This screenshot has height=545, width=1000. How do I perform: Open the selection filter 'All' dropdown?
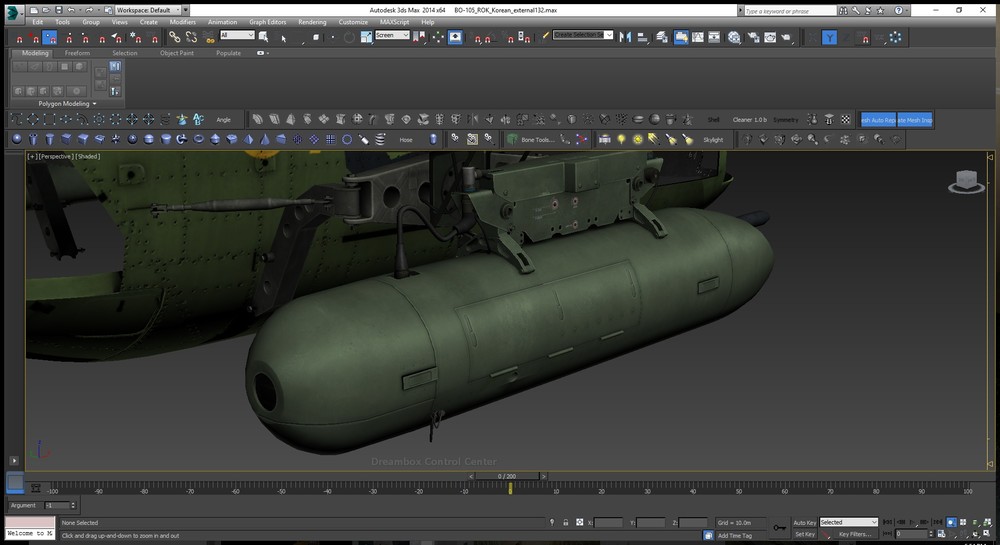(237, 36)
